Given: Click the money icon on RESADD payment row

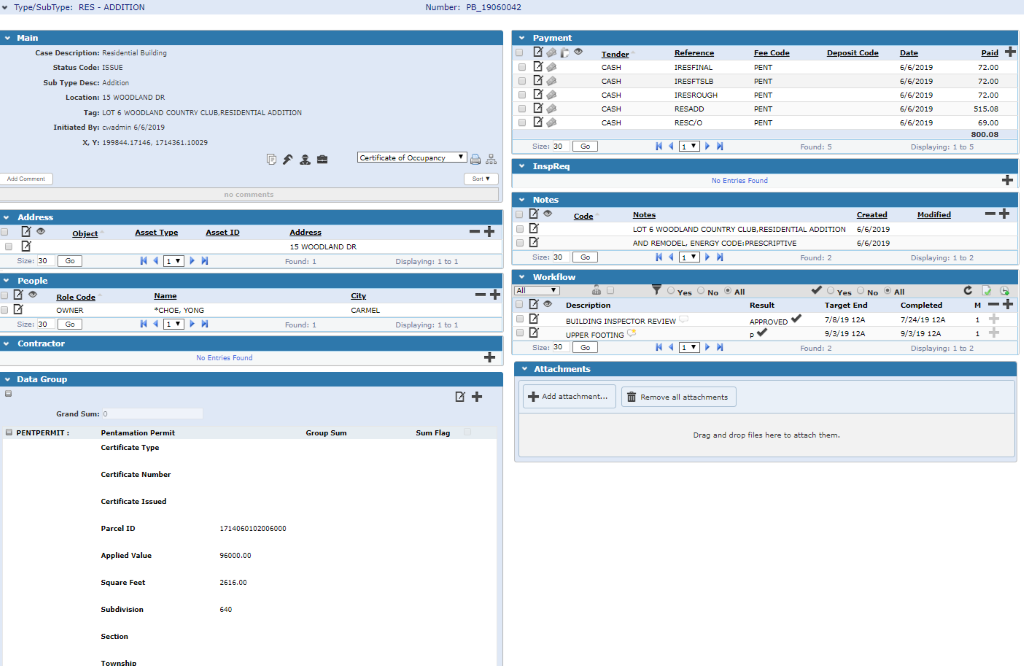Looking at the screenshot, I should [x=552, y=108].
